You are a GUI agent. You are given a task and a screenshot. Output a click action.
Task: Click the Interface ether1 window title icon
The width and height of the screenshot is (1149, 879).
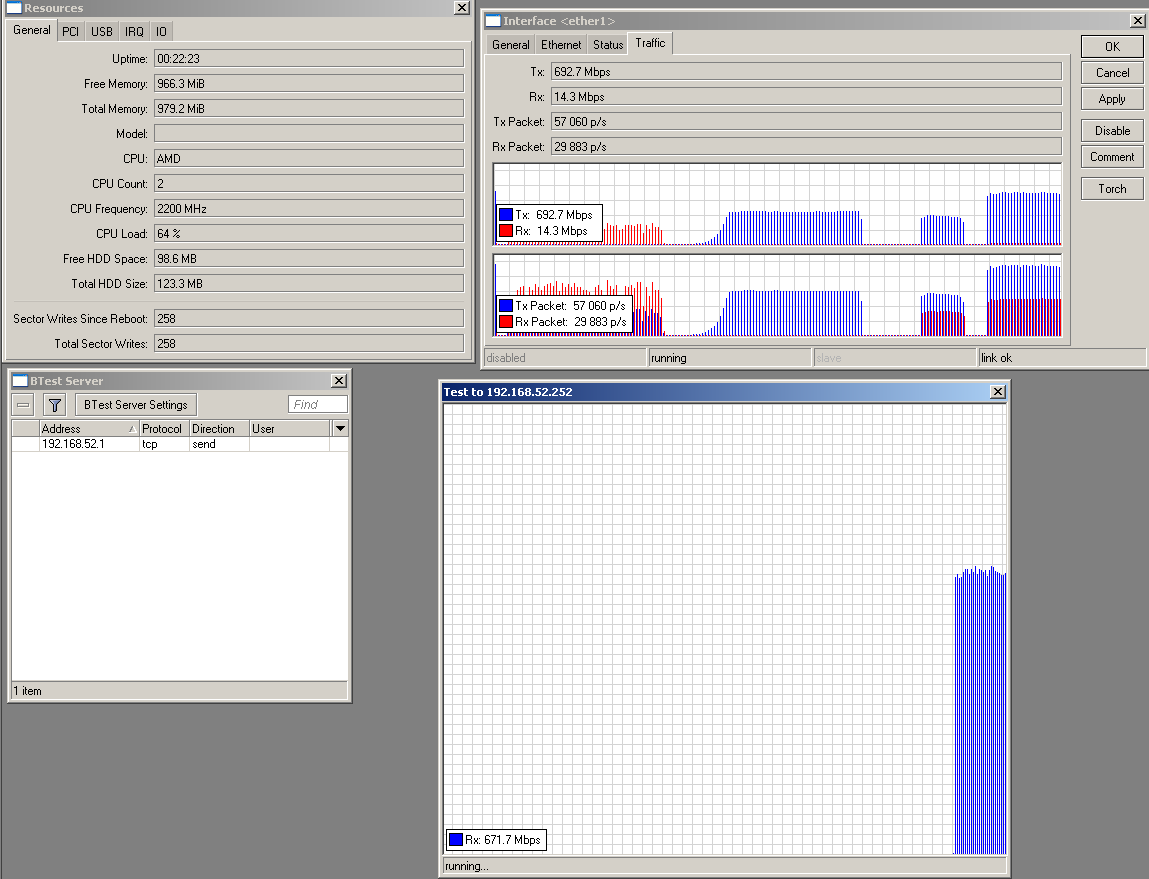tap(492, 21)
